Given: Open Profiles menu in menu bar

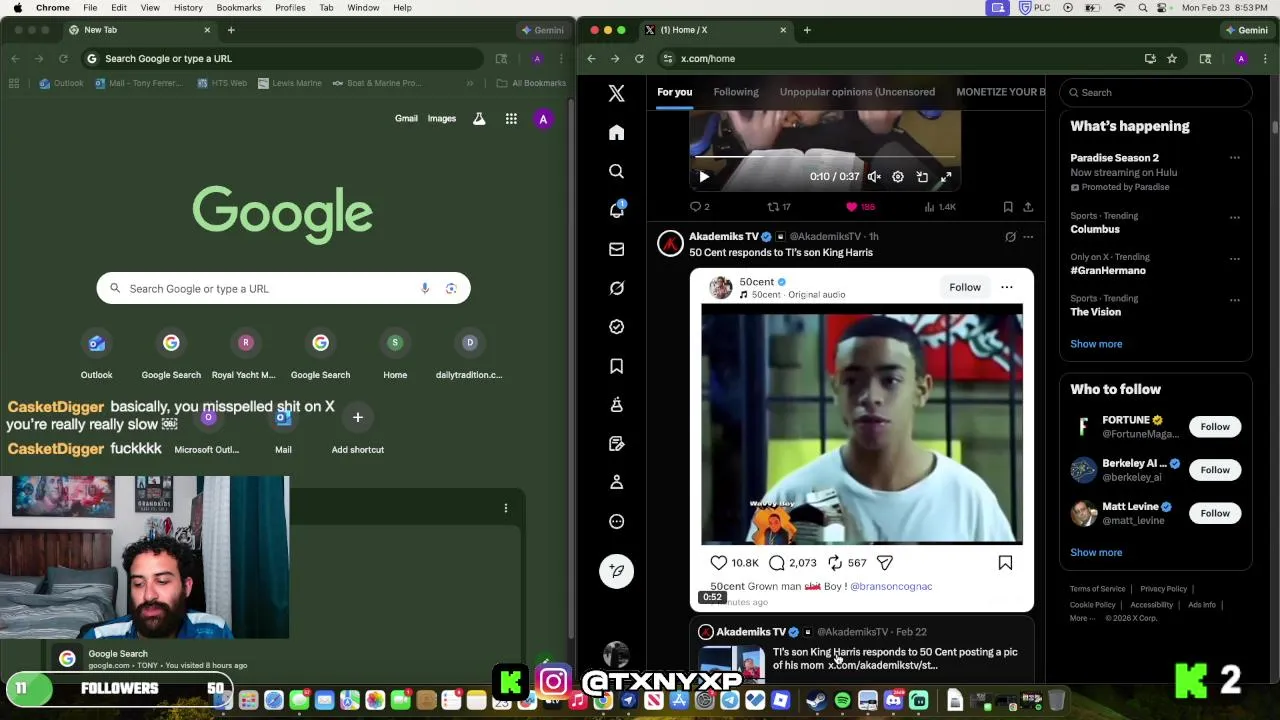Looking at the screenshot, I should (290, 7).
